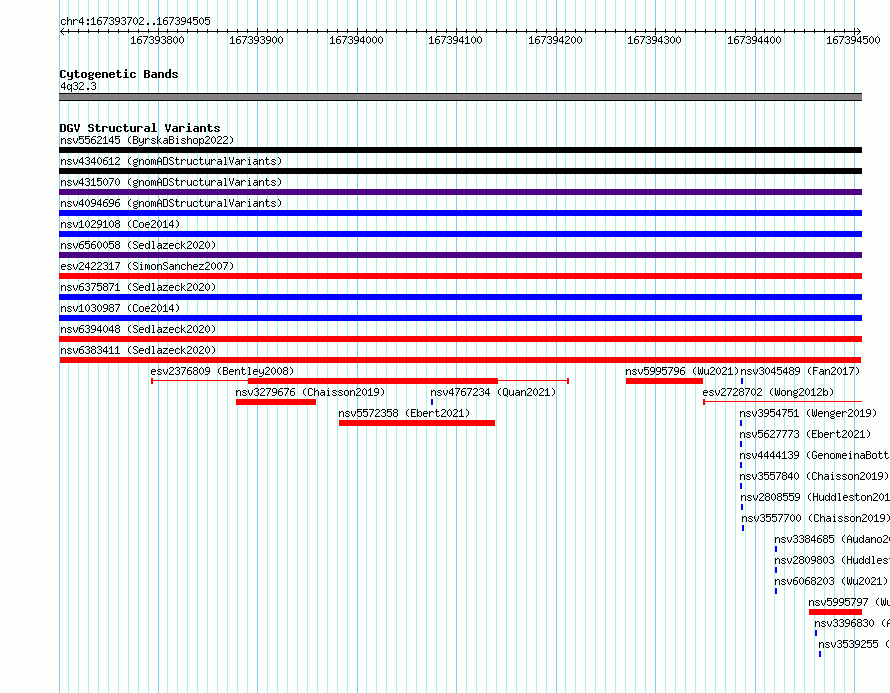890x693 pixels.
Task: Select nsv3384685 Audano label
Action: pos(832,539)
